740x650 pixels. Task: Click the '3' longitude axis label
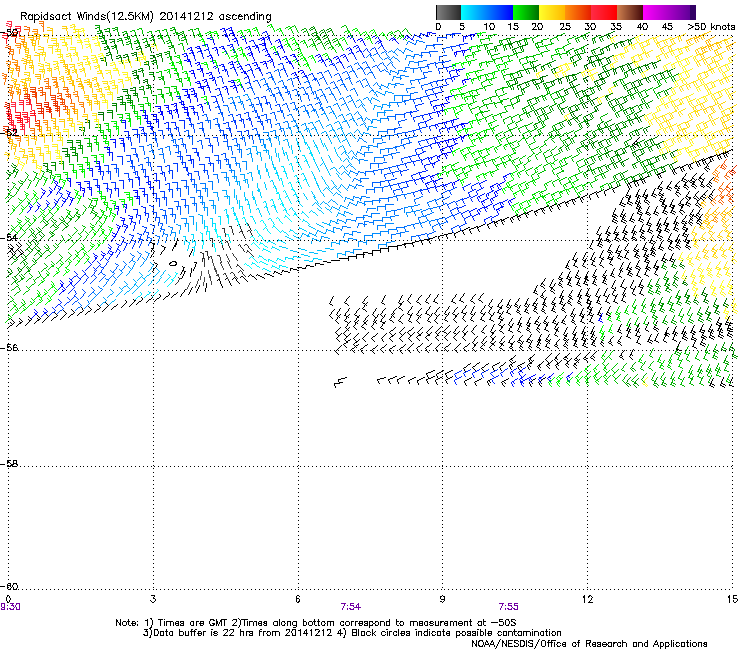pyautogui.click(x=153, y=599)
